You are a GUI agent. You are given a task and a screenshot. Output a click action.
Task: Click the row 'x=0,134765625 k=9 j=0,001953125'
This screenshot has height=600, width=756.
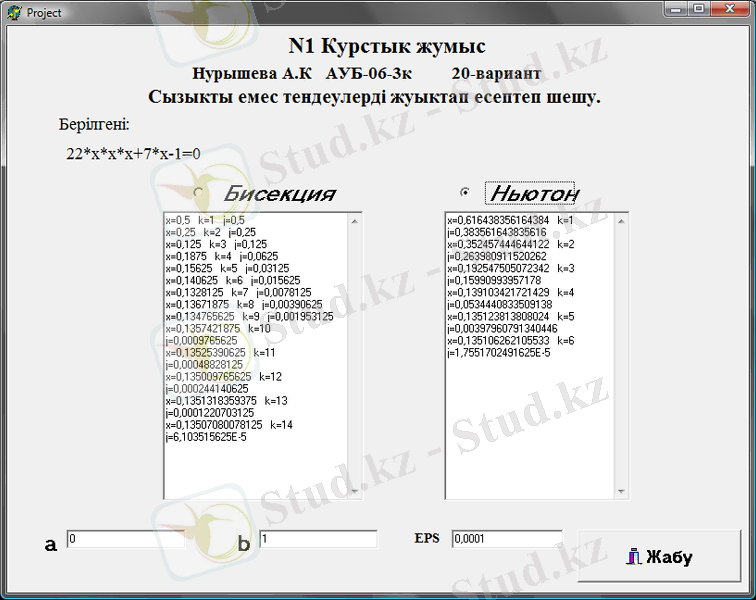(x=249, y=317)
